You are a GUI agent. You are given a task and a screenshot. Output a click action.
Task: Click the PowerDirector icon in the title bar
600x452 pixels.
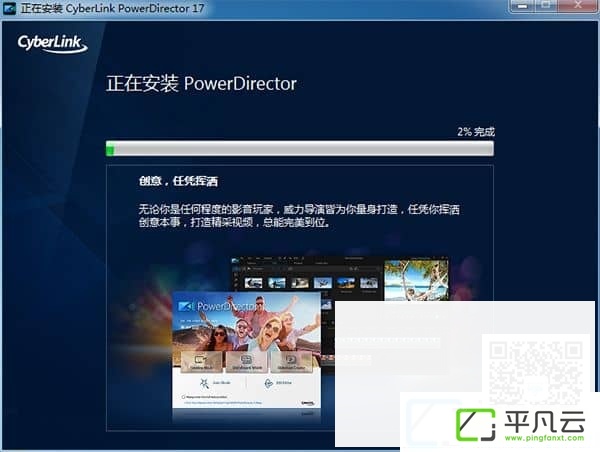pos(9,8)
